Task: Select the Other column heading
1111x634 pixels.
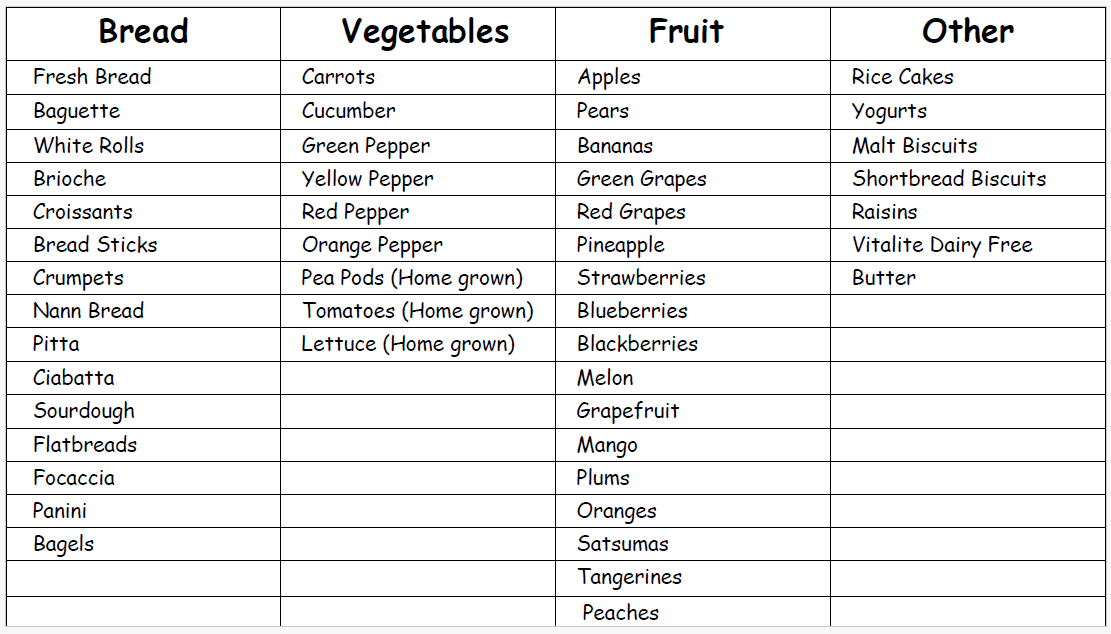Action: [x=967, y=32]
